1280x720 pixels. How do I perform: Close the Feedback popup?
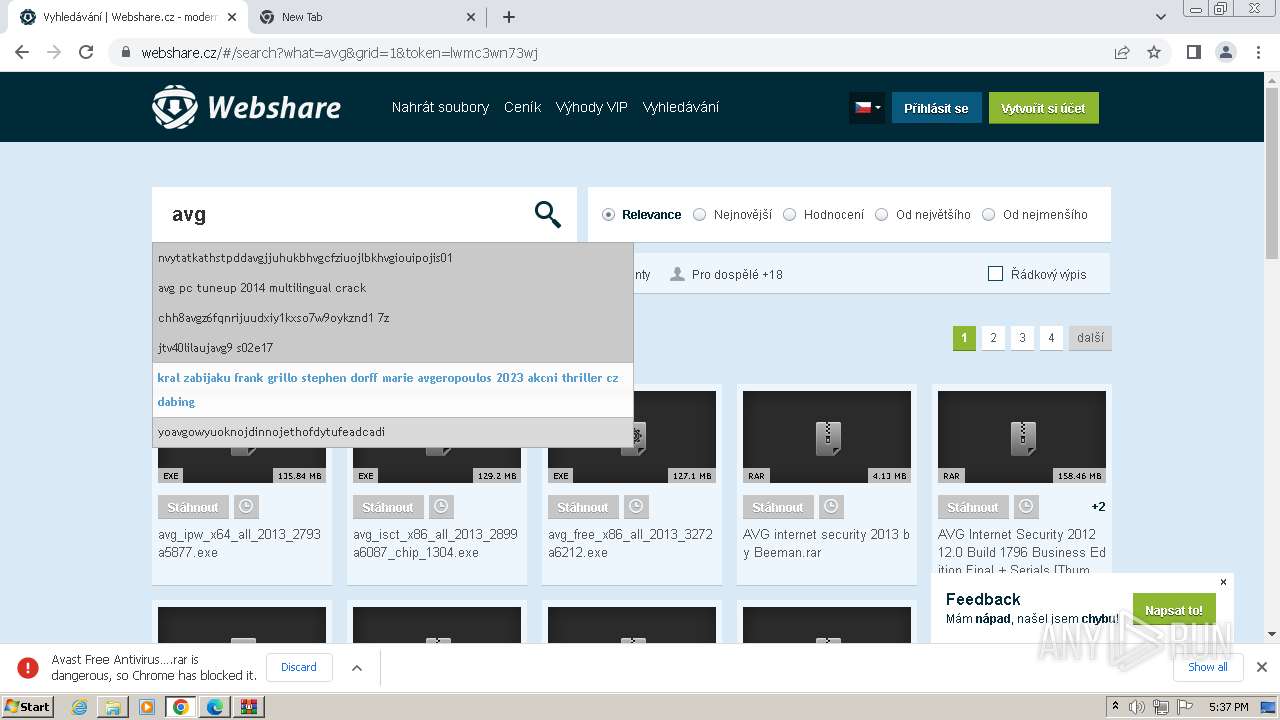click(x=1223, y=582)
